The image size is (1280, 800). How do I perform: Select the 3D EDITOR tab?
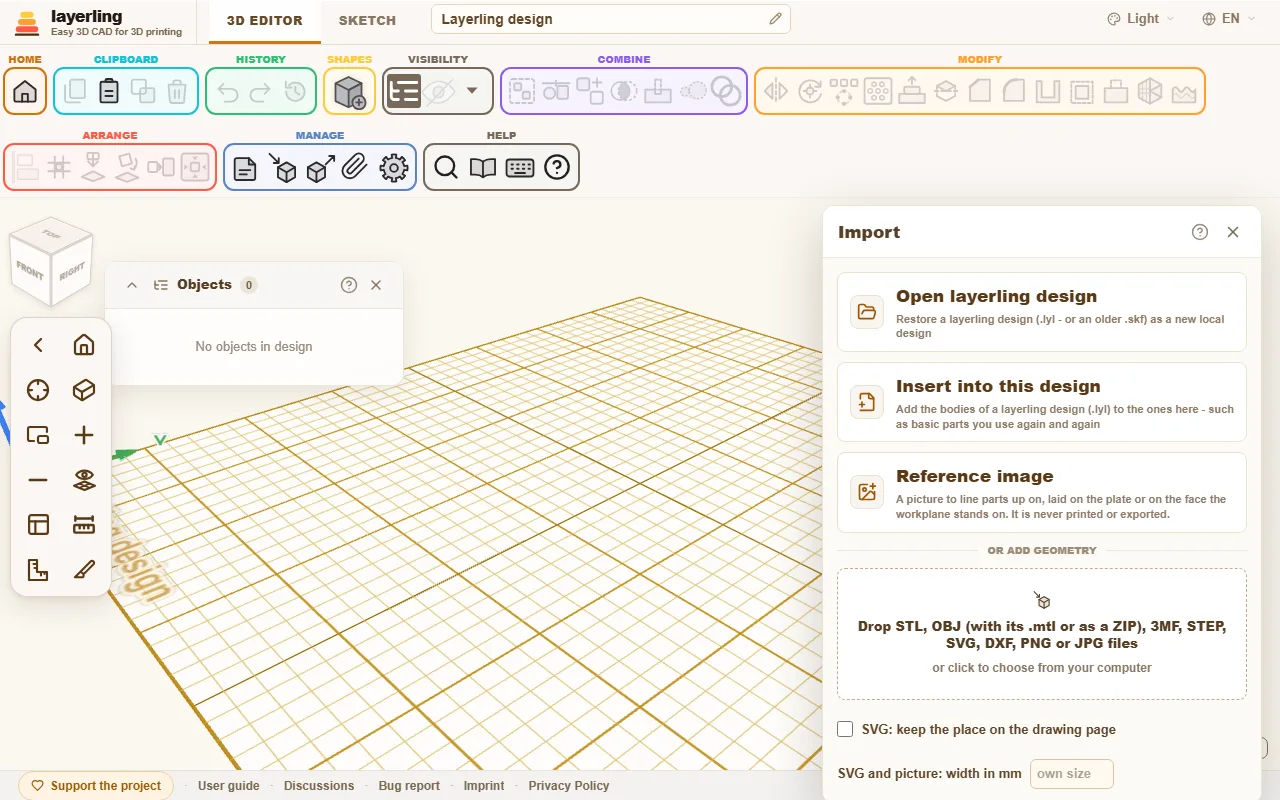265,20
